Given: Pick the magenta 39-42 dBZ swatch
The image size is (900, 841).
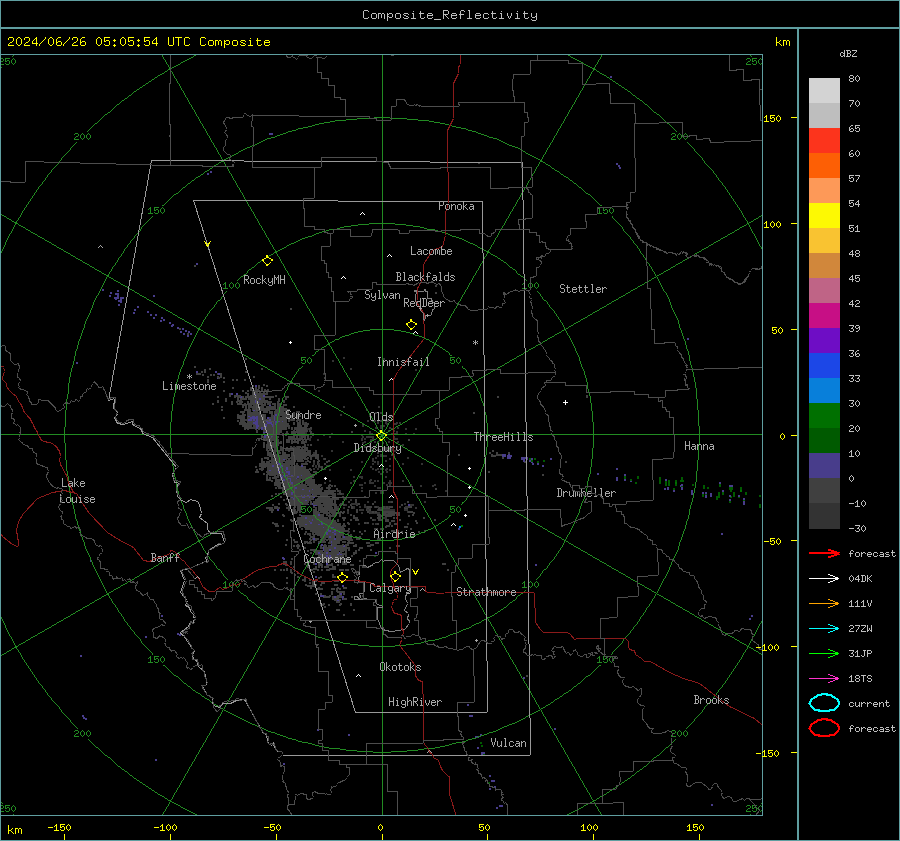Looking at the screenshot, I should point(824,316).
